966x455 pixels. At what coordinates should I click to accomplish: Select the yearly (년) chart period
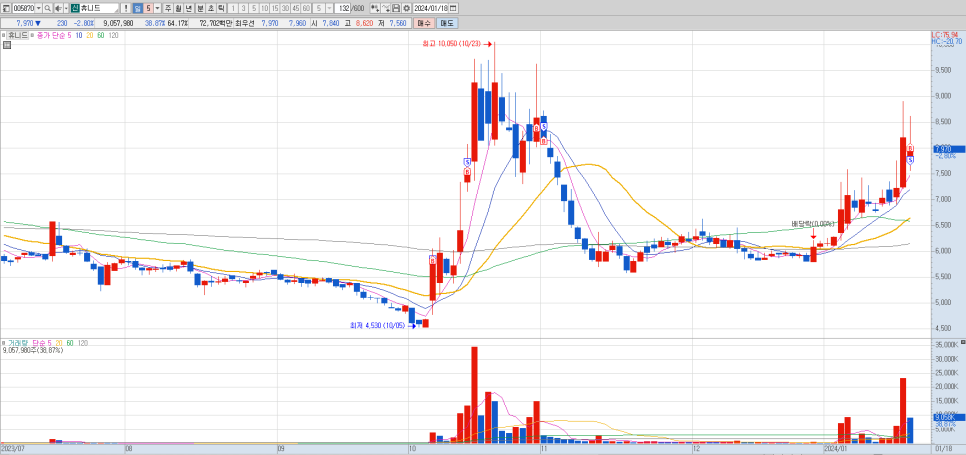(189, 8)
